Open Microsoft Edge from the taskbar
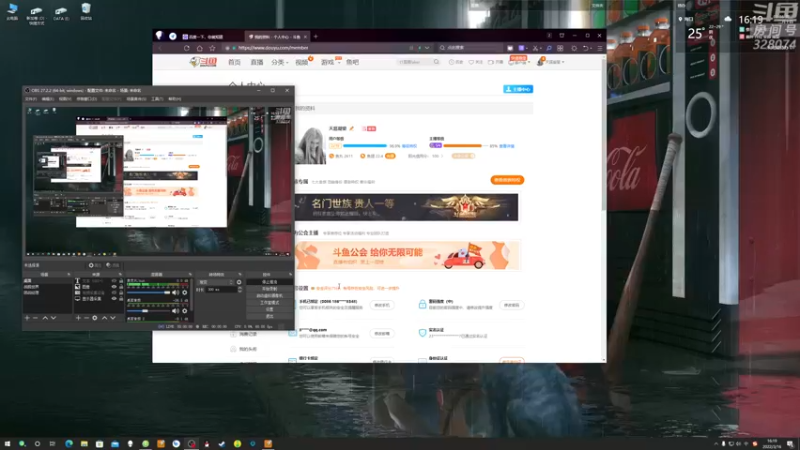 69,444
